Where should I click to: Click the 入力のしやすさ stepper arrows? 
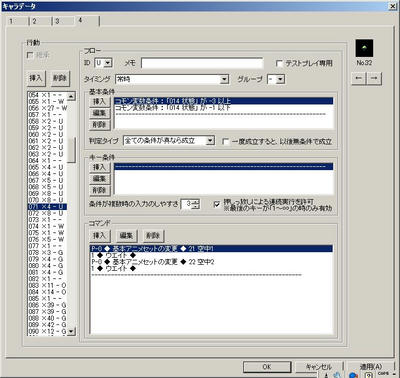(x=196, y=204)
